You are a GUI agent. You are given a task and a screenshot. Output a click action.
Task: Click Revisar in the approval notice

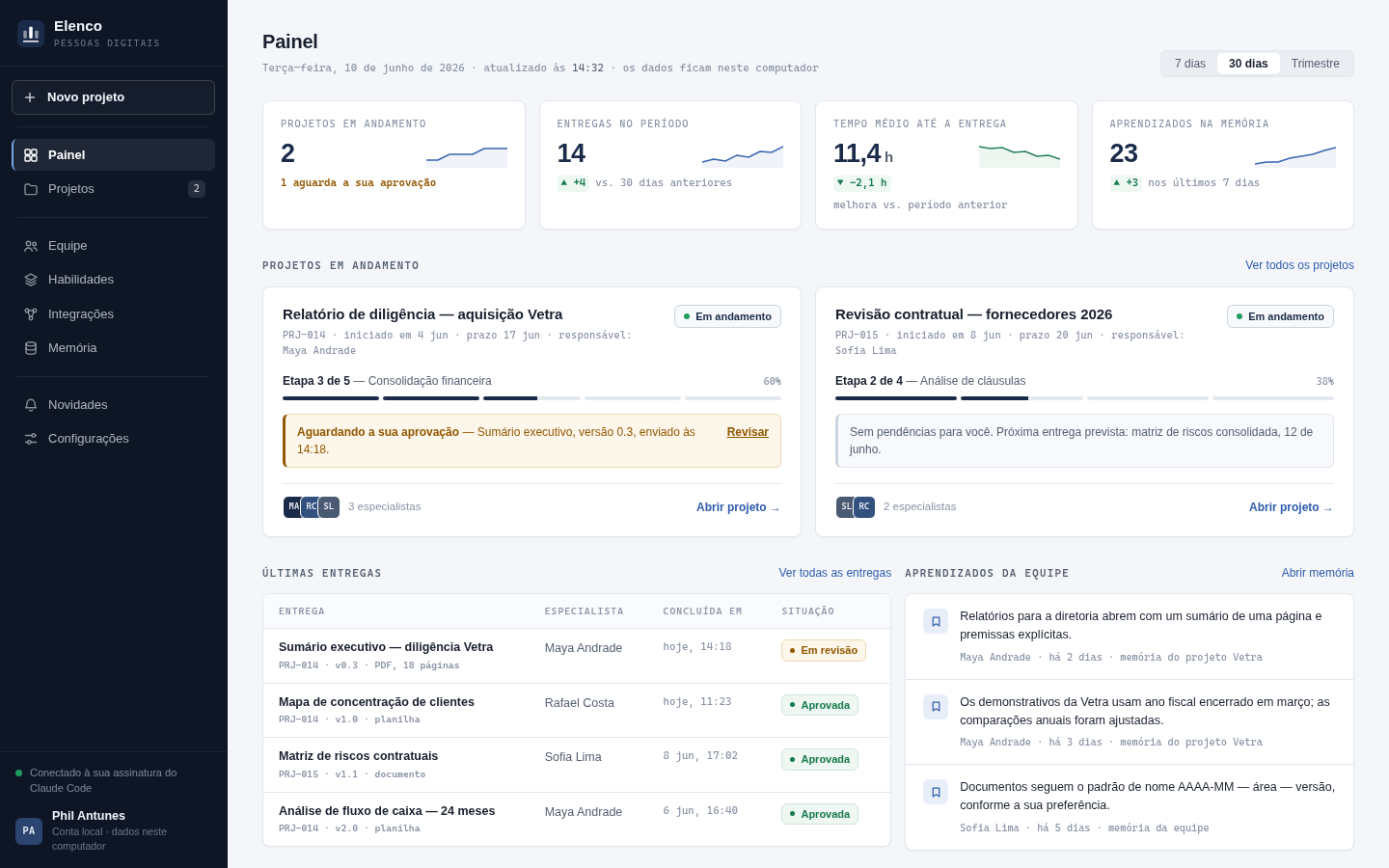(748, 432)
